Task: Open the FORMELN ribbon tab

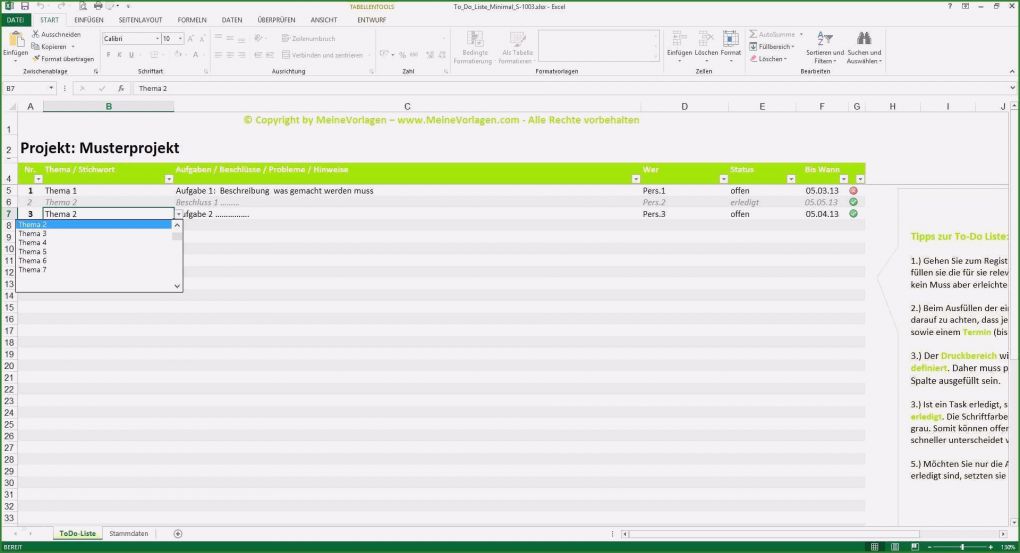Action: [x=192, y=20]
